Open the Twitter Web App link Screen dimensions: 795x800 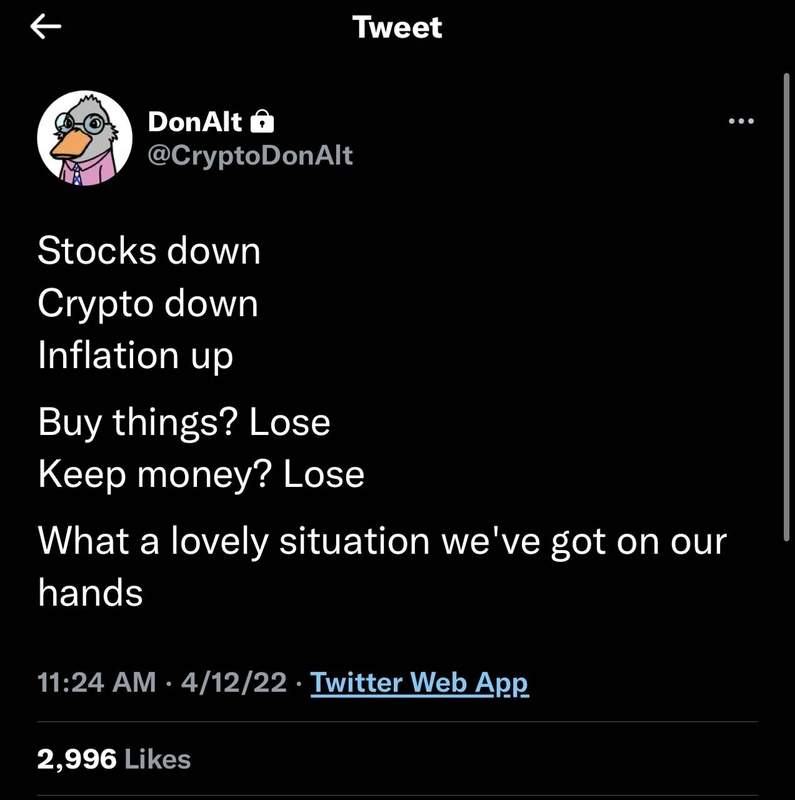(419, 683)
